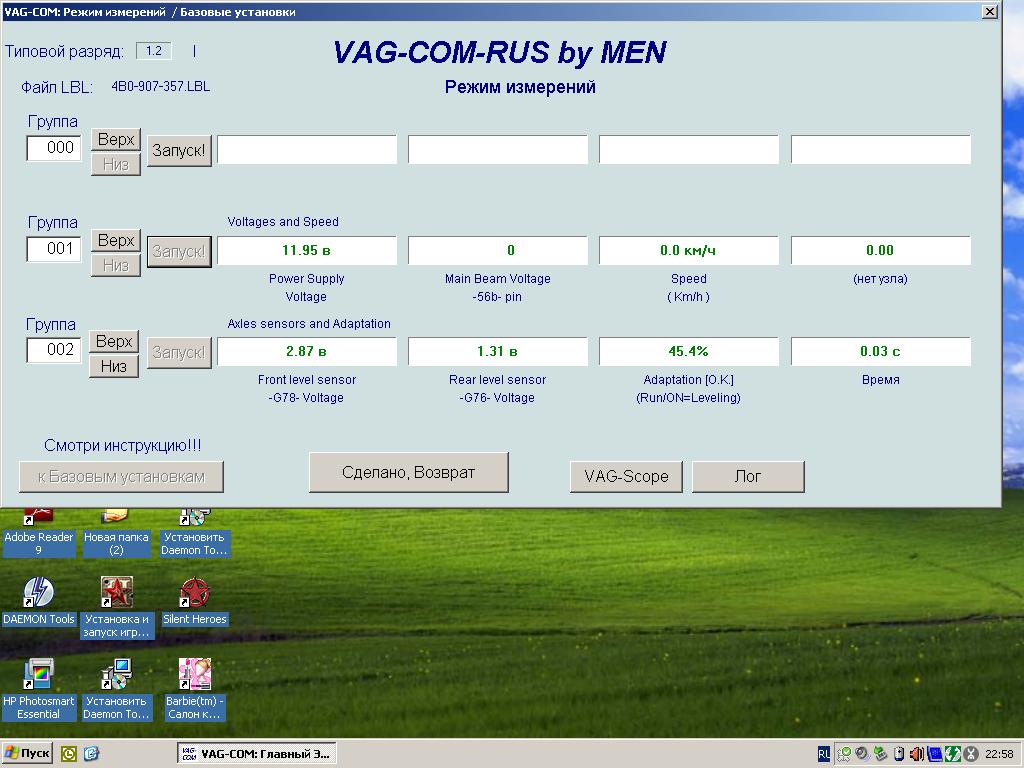Viewport: 1024px width, 768px height.
Task: Select the group 002 number input
Action: coord(54,350)
